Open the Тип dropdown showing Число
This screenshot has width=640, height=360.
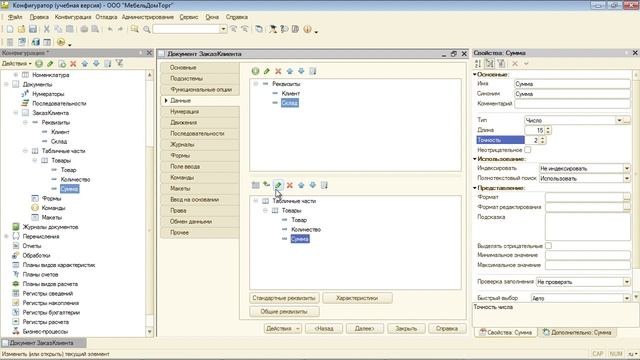tap(619, 120)
